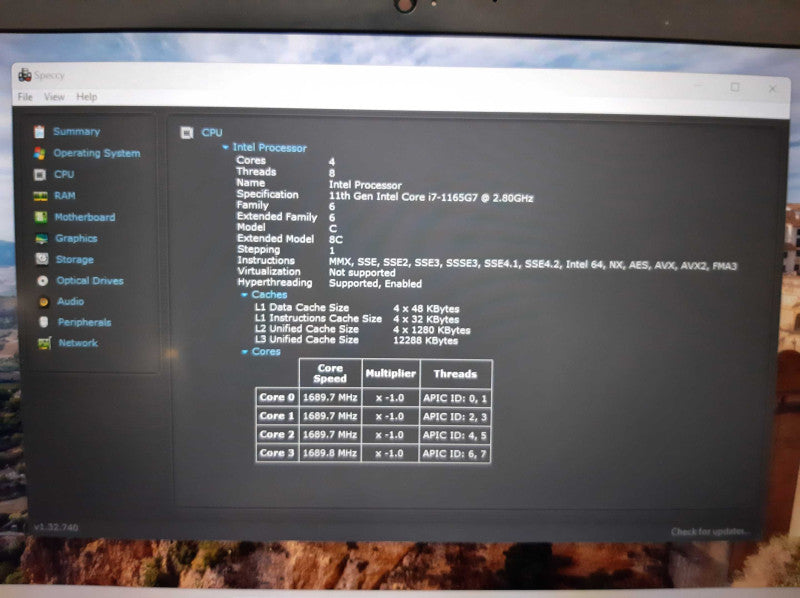
Task: Click the Optical Drives disc icon
Action: 43,281
